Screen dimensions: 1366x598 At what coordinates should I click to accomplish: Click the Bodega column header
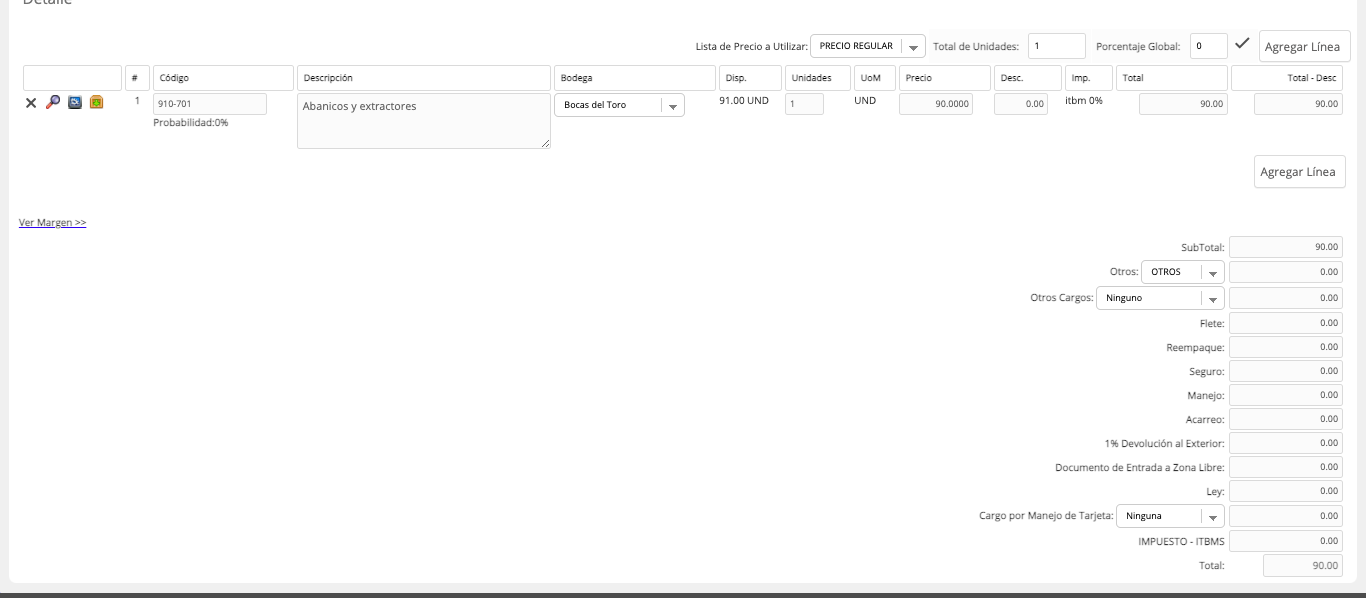point(634,78)
